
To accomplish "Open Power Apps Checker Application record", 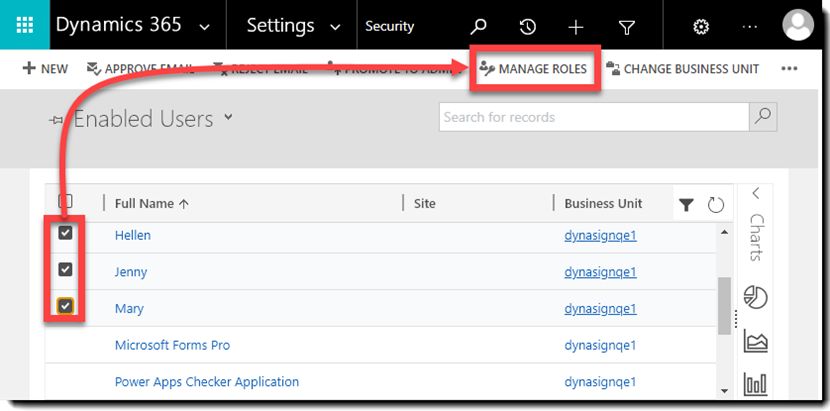I will (x=207, y=382).
